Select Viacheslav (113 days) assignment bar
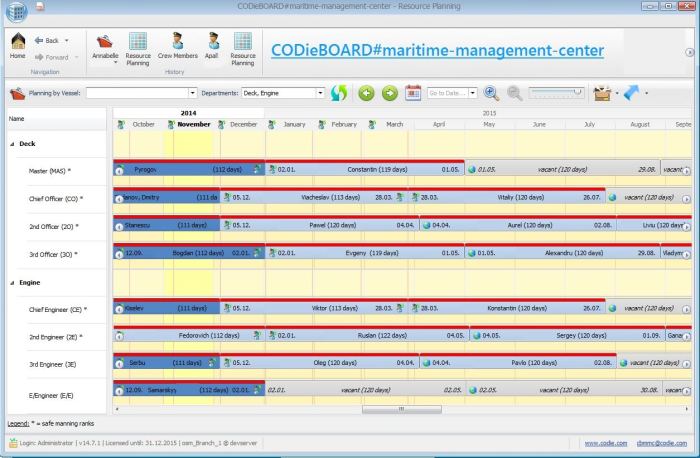 coord(314,197)
